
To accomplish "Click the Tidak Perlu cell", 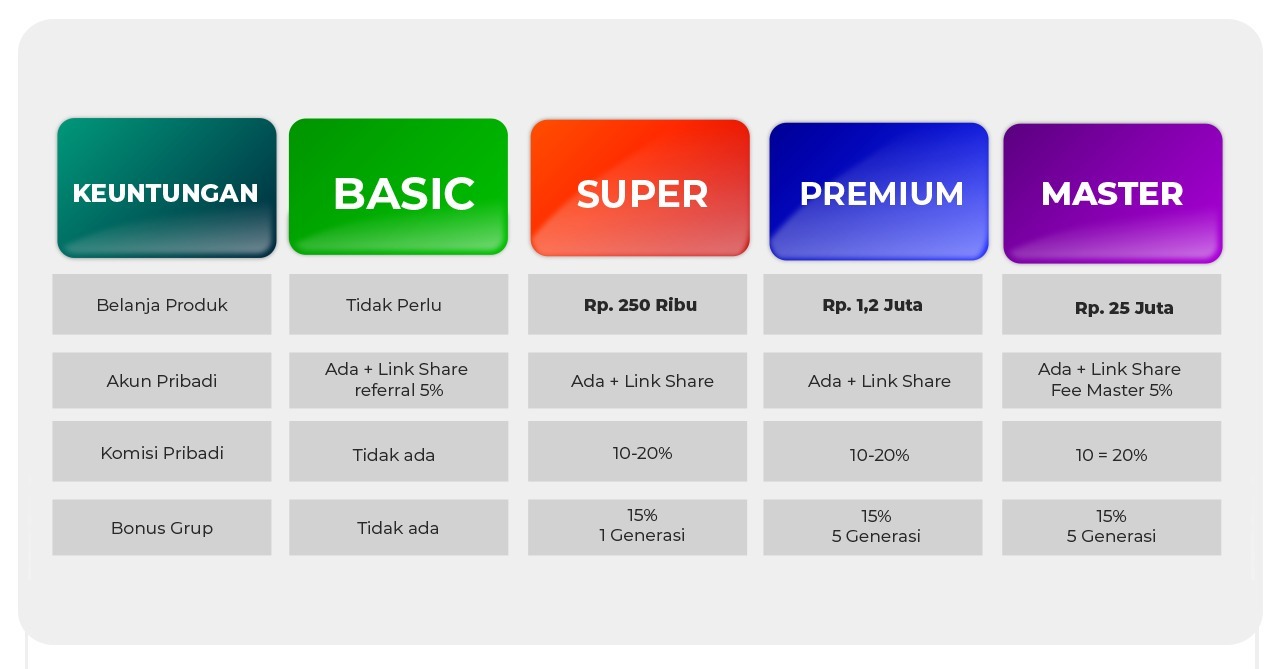I will (x=398, y=305).
